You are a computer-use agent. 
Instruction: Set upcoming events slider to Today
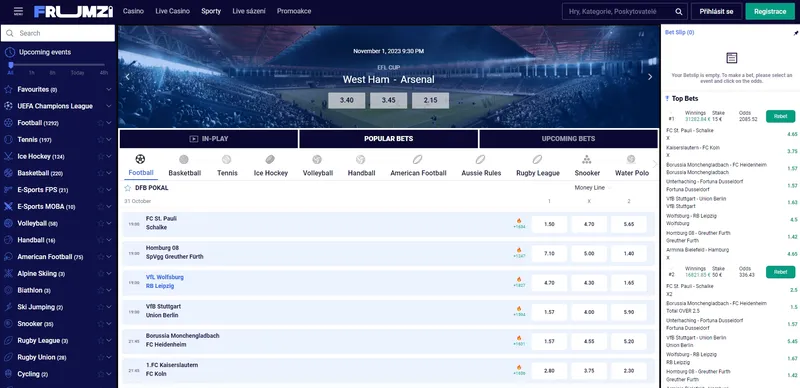click(77, 73)
